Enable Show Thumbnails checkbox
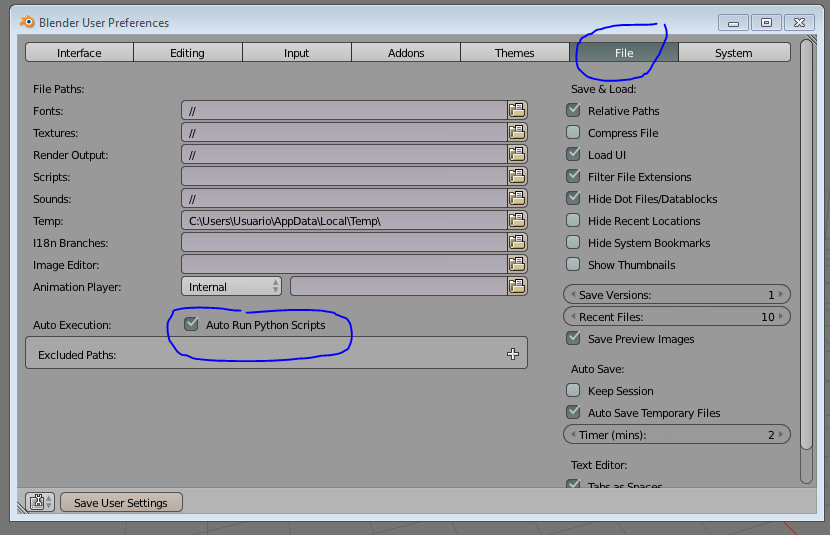 [573, 264]
